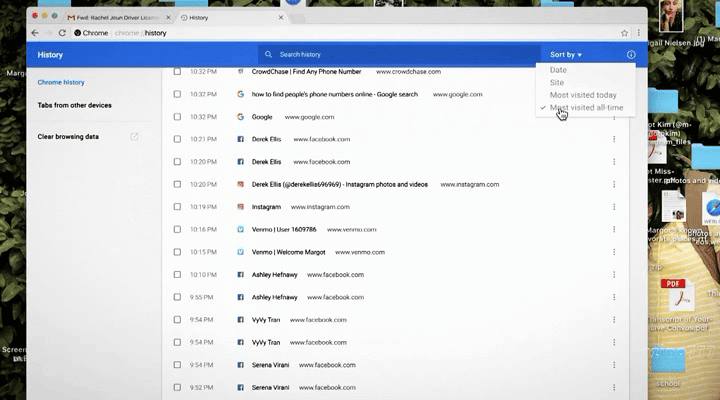
Task: Open the more-actions menu for the Instagram 10:19 PM entry
Action: (614, 207)
